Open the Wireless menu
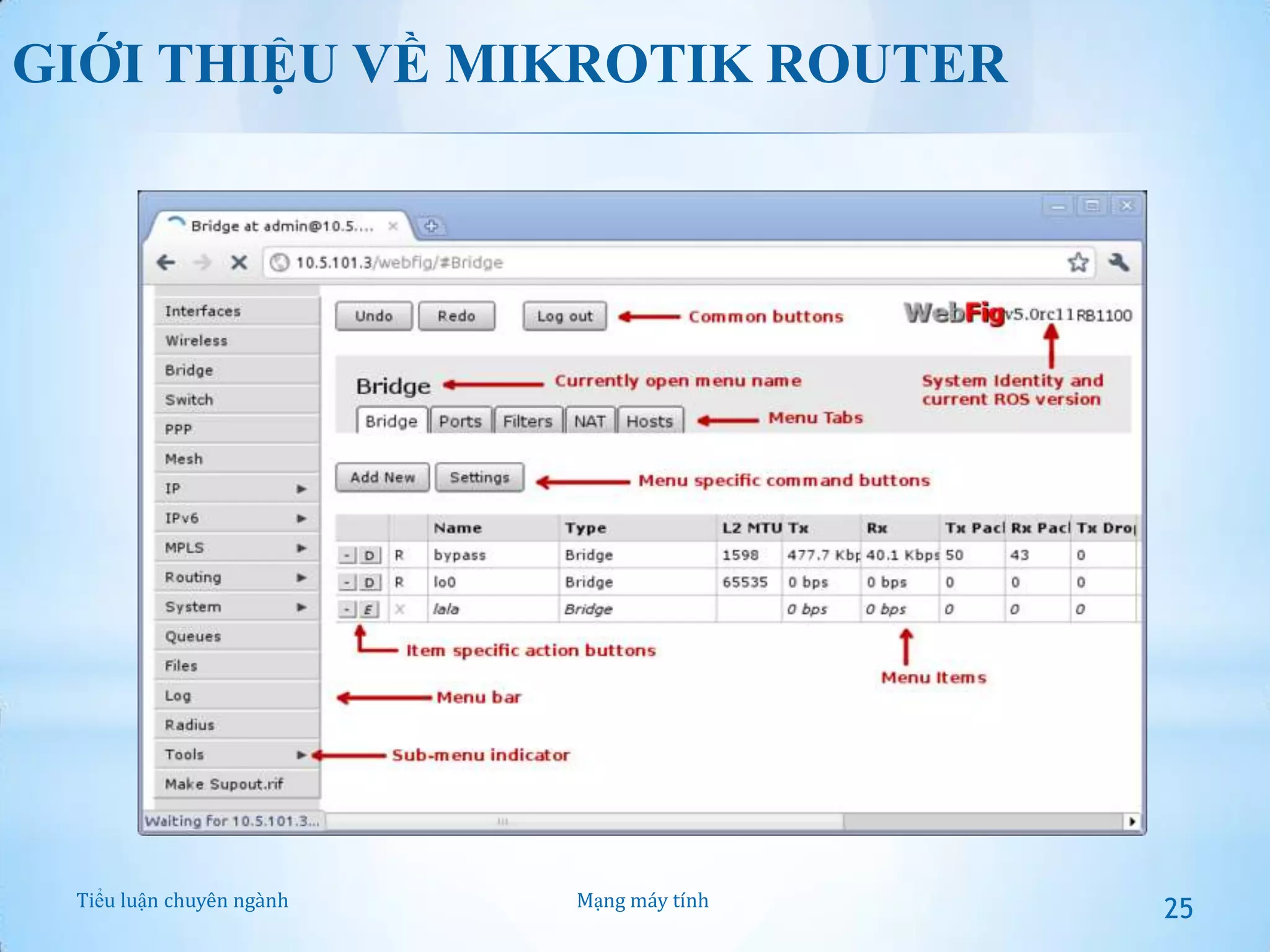Viewport: 1270px width, 952px height. coord(237,341)
